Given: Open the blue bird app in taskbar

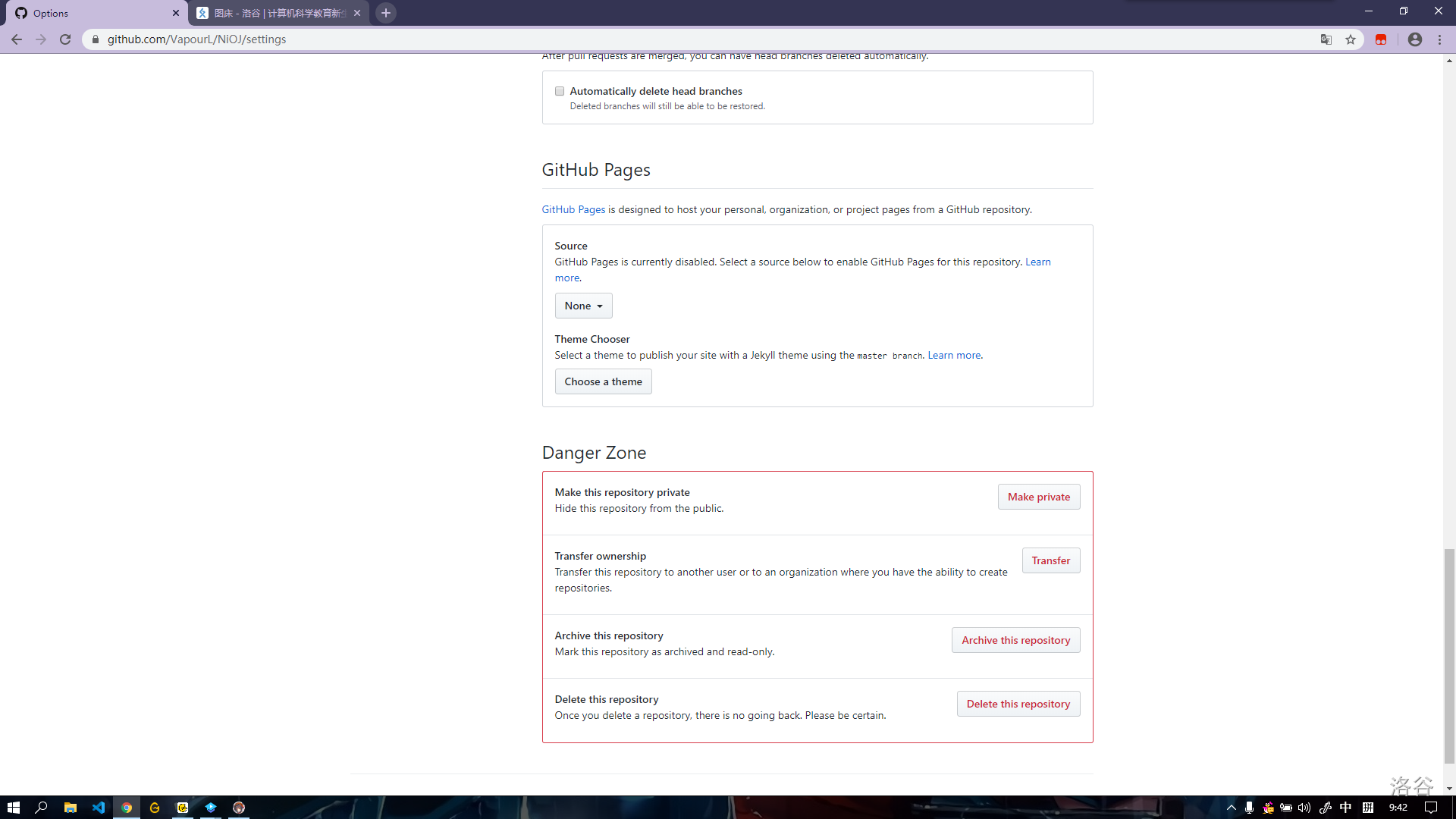Looking at the screenshot, I should coord(211,808).
